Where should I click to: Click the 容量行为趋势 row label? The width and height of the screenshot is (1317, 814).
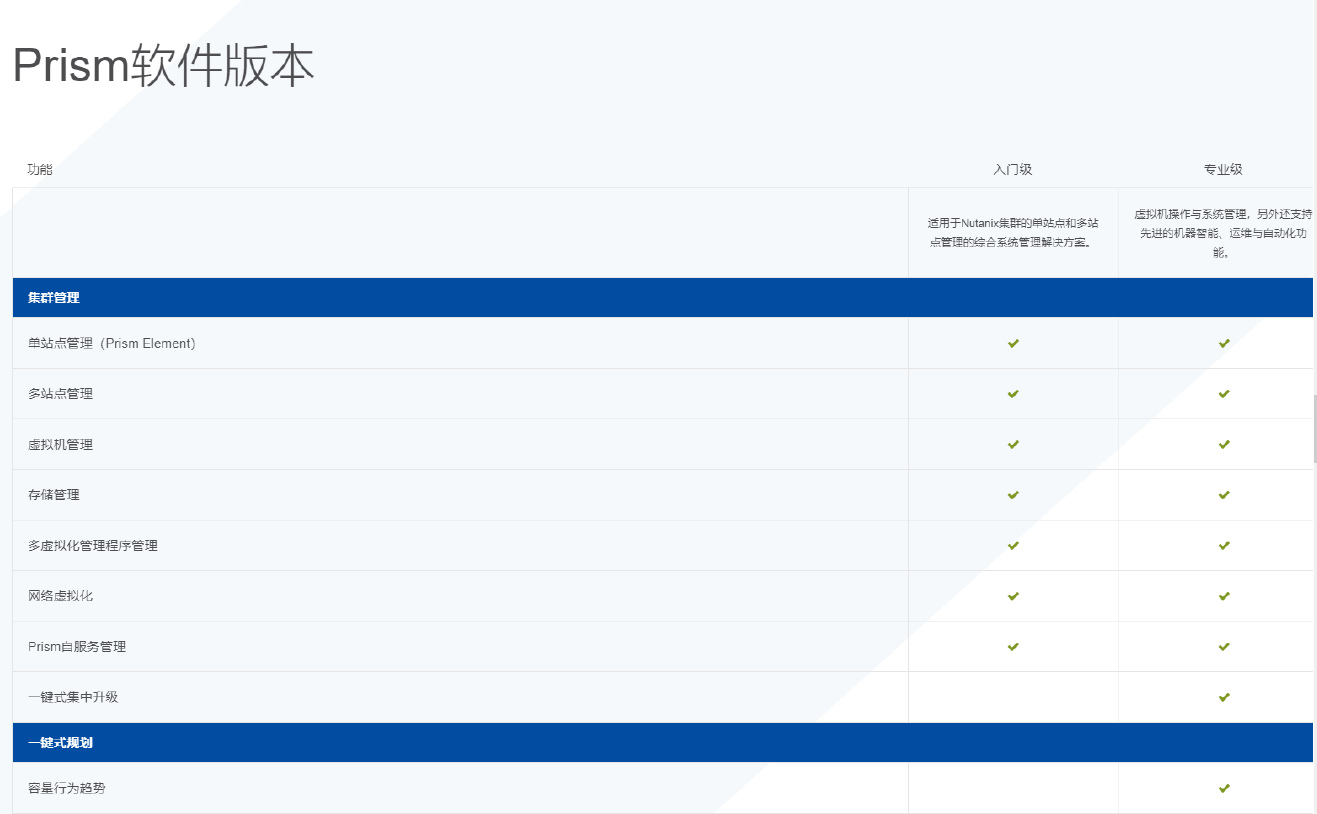(67, 788)
